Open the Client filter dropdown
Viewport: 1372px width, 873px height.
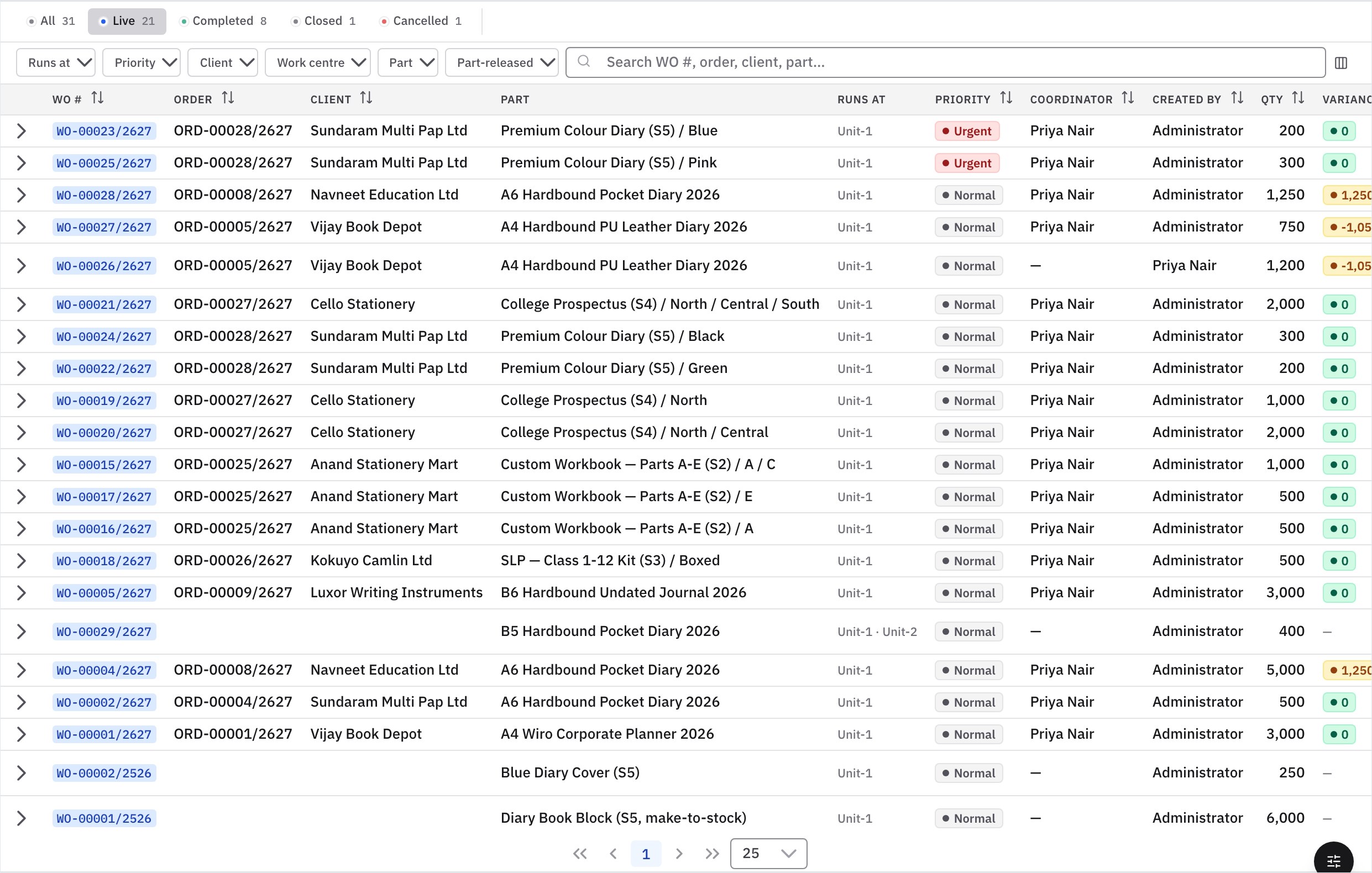[x=222, y=62]
